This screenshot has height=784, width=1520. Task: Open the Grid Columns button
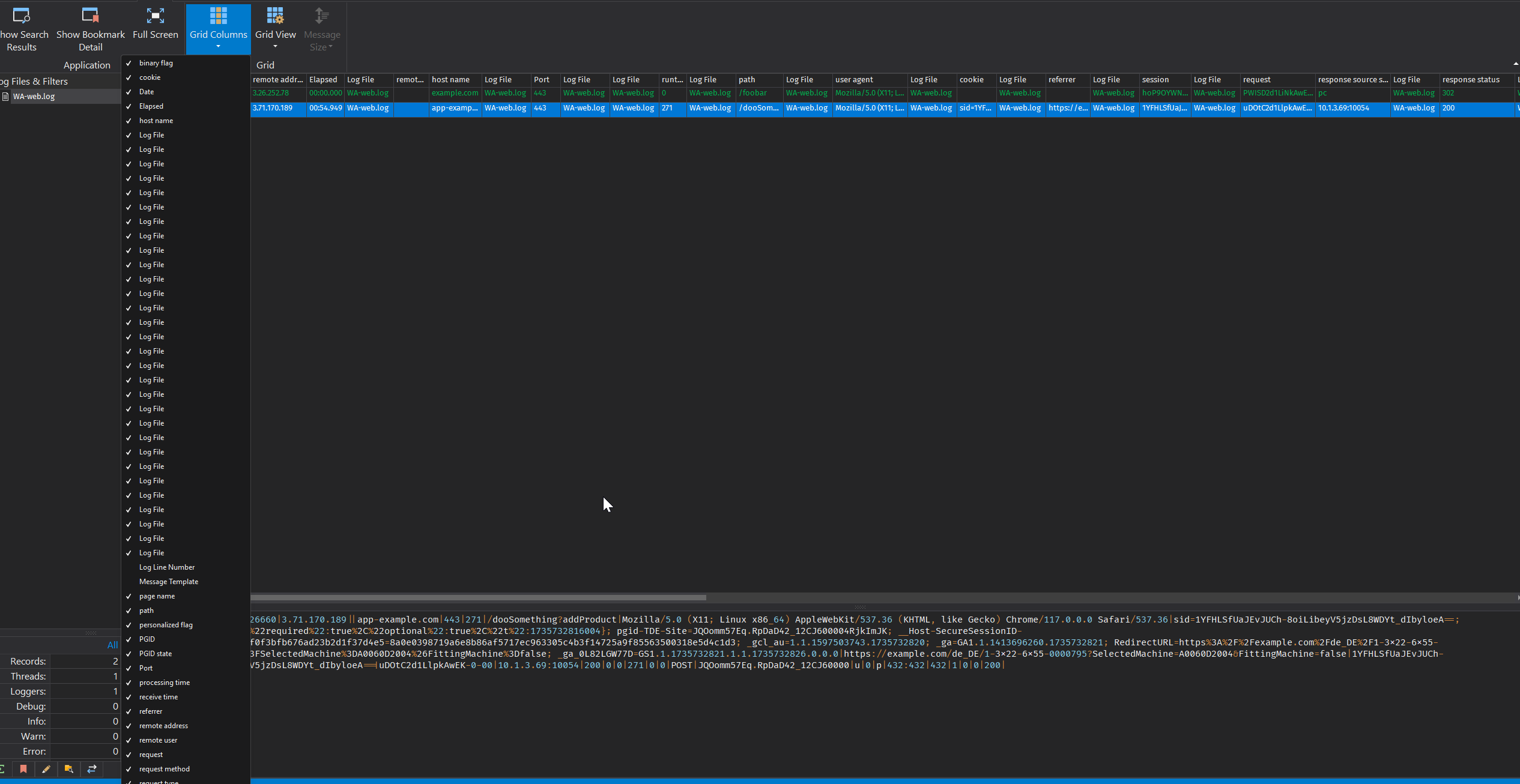tap(218, 28)
